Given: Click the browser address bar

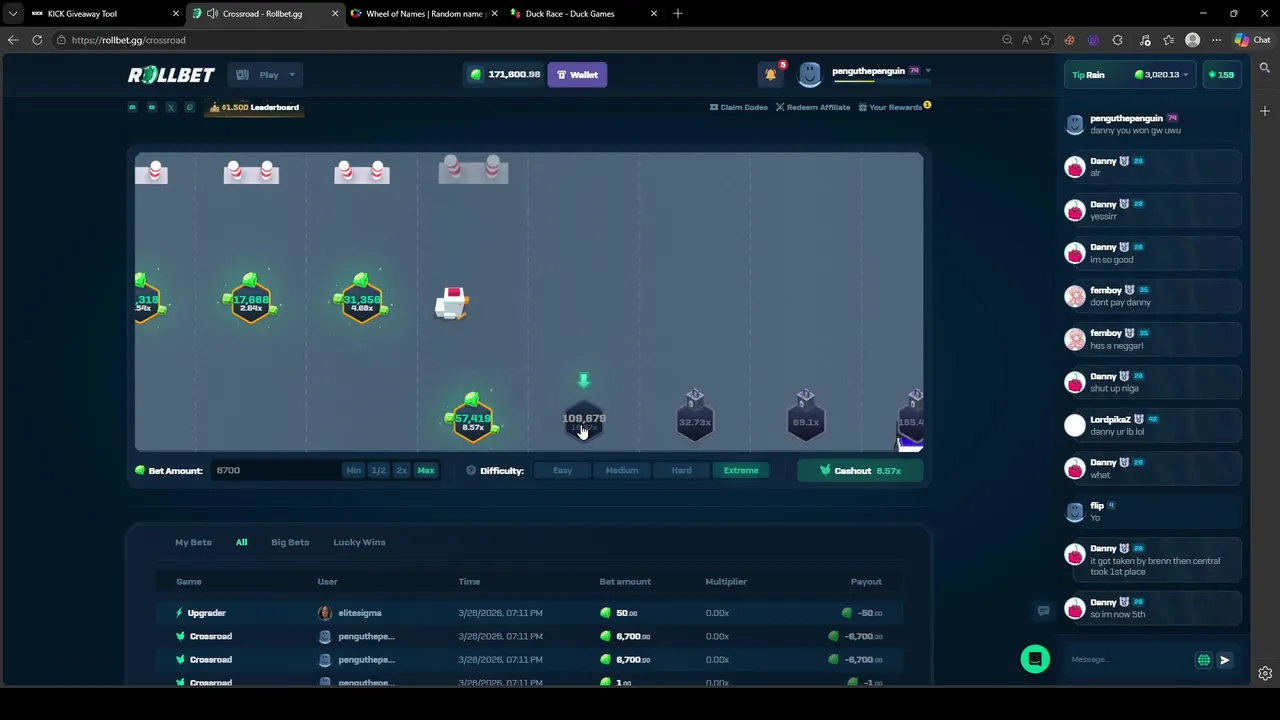Looking at the screenshot, I should pos(530,40).
